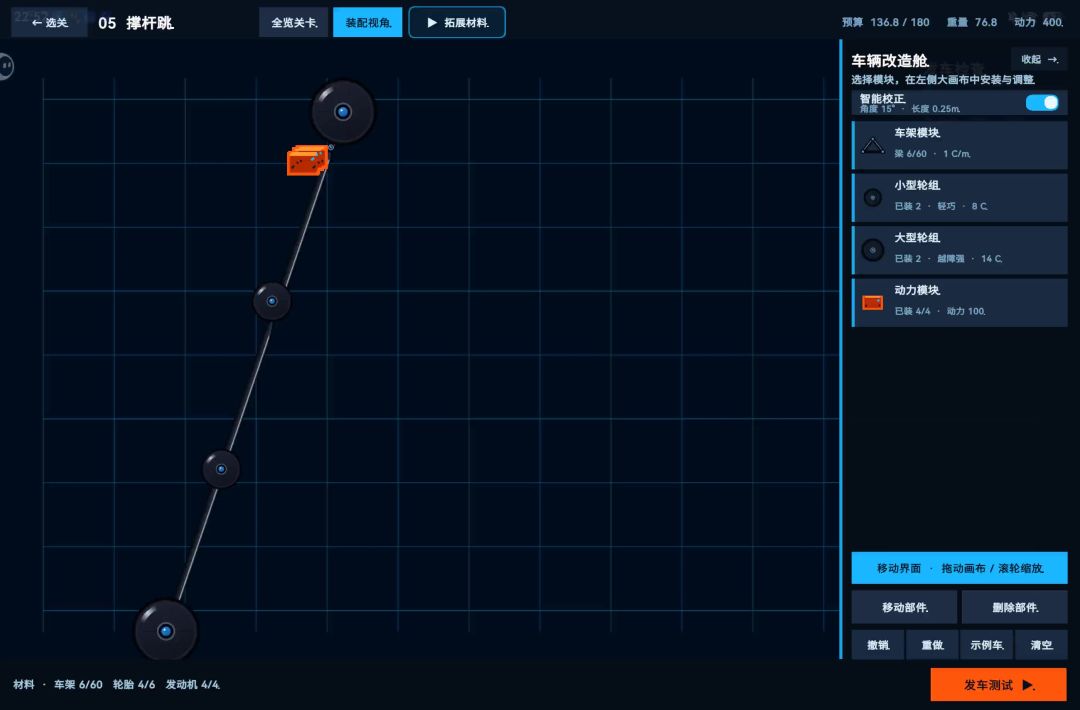The height and width of the screenshot is (710, 1080).
Task: Click the 动力模块 title text
Action: (917, 290)
